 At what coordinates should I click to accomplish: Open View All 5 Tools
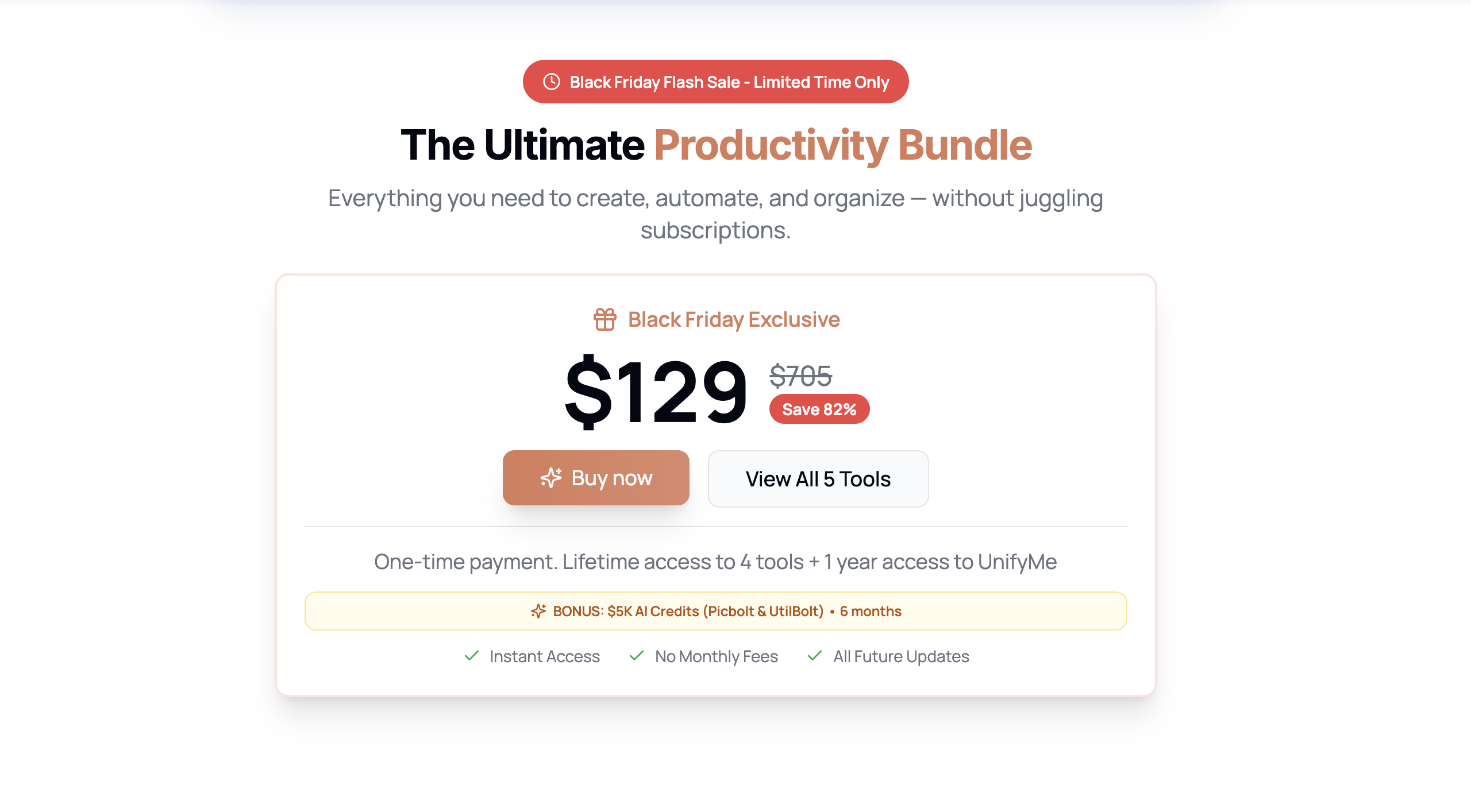point(818,479)
